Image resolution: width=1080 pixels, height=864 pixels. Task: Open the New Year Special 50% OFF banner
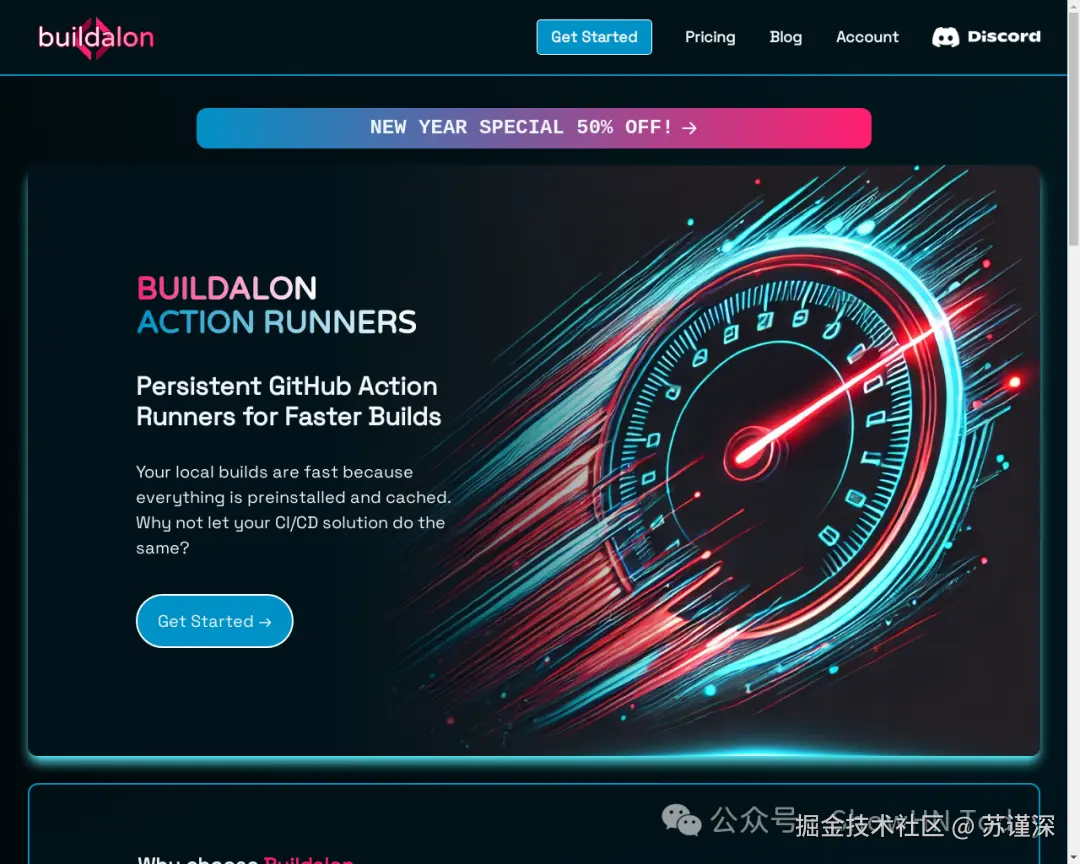click(534, 128)
